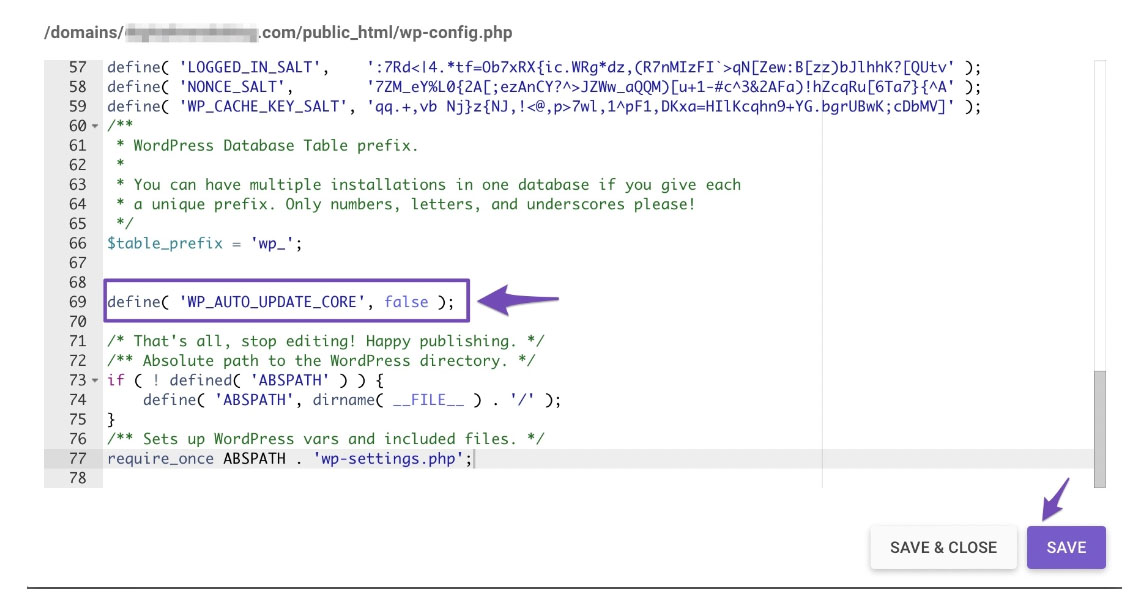Collapse the if block fold arrow at line 73
This screenshot has width=1135, height=605.
pyautogui.click(x=95, y=381)
